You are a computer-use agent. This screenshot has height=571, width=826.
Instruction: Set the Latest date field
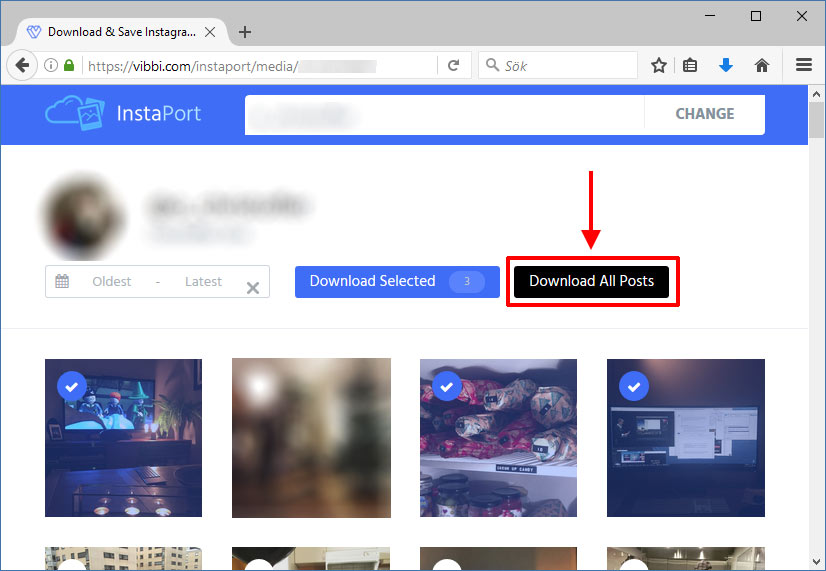tap(203, 281)
